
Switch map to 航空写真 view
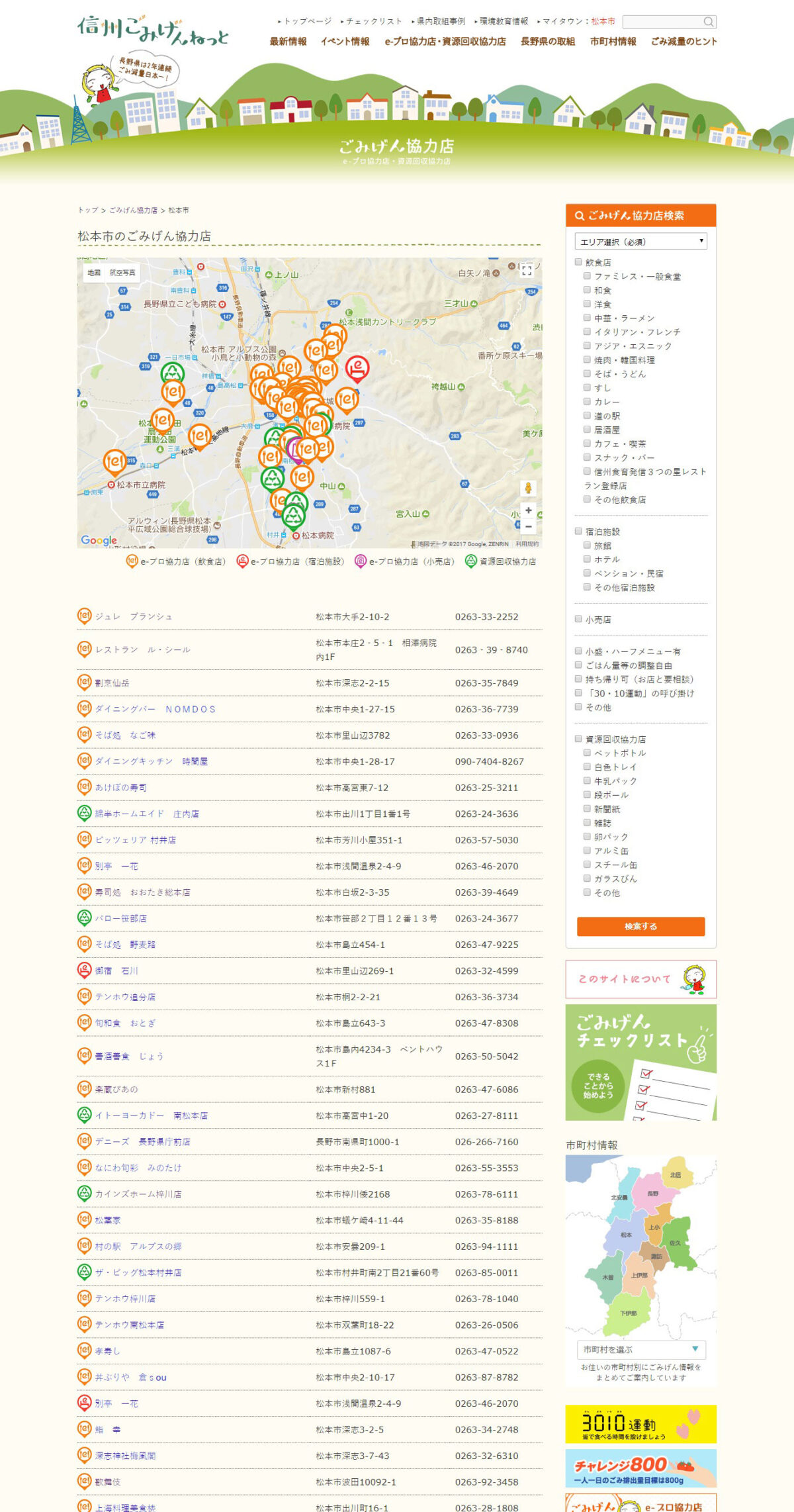coord(122,273)
